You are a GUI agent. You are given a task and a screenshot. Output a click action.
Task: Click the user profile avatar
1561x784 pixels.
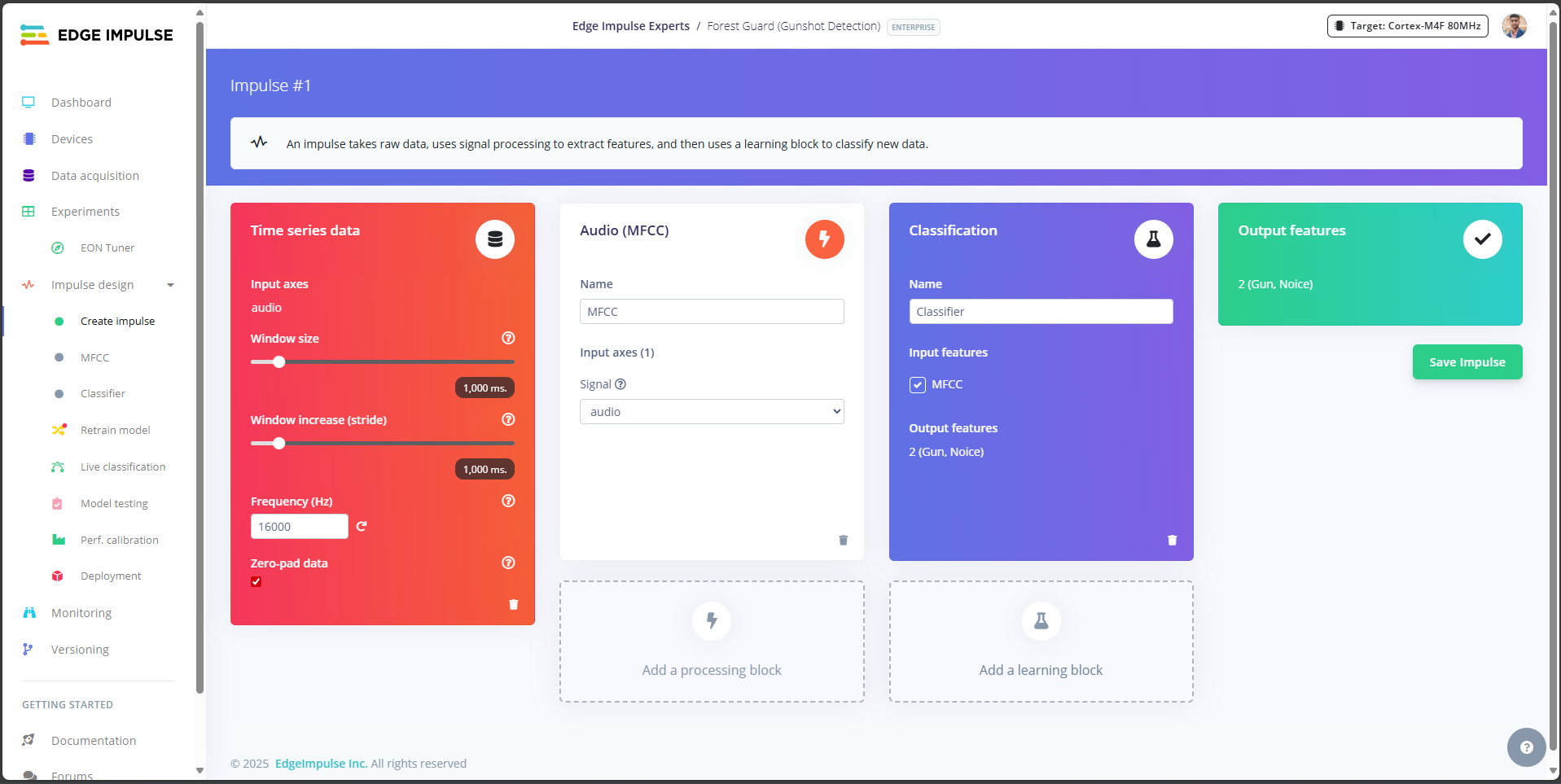[x=1515, y=26]
